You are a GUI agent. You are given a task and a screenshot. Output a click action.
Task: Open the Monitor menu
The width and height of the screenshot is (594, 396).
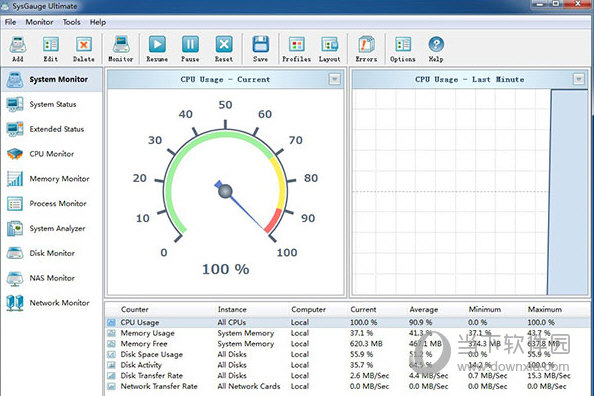39,22
